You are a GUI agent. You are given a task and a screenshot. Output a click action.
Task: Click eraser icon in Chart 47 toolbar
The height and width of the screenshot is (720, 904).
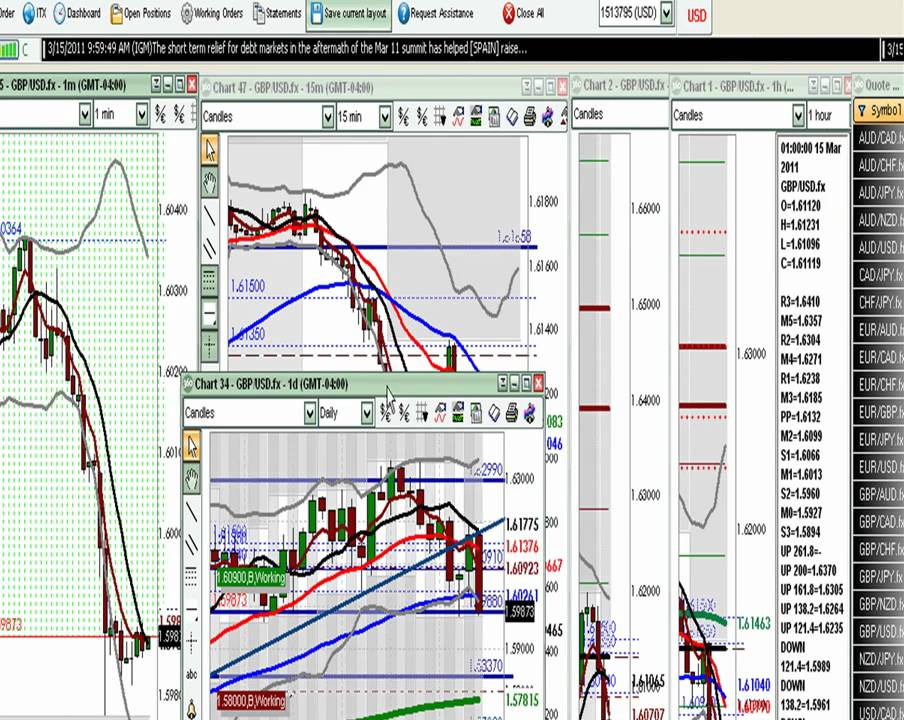[512, 117]
